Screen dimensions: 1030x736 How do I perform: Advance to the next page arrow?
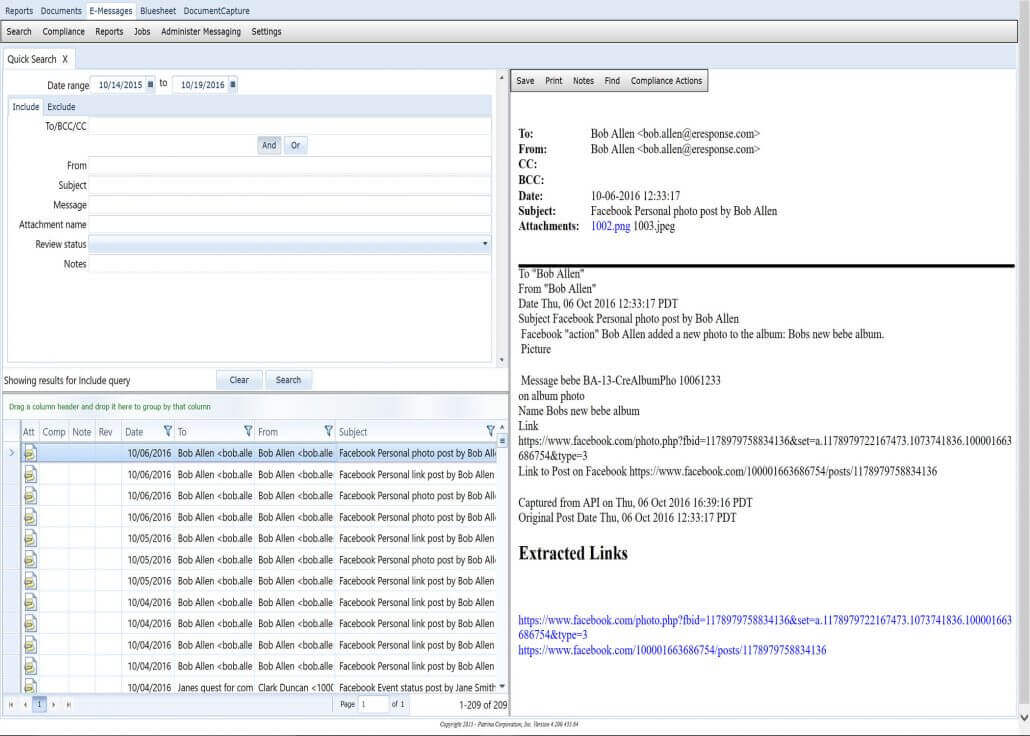tap(52, 703)
